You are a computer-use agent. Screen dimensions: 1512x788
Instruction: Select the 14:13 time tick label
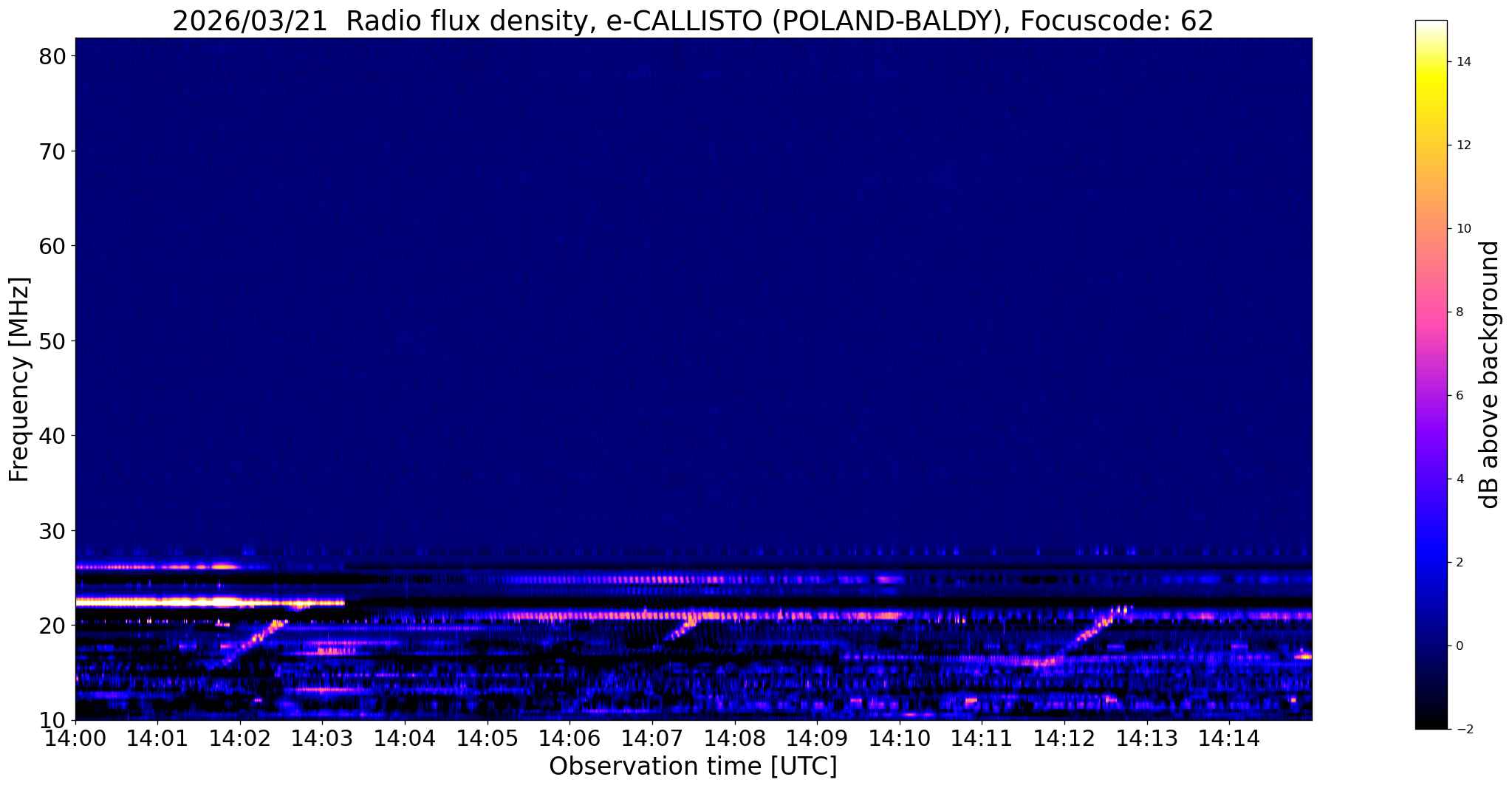coord(1146,737)
